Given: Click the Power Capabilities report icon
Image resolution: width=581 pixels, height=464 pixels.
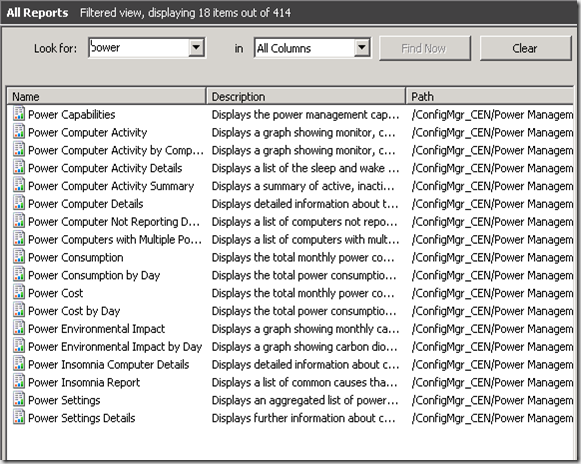Looking at the screenshot, I should 19,114.
